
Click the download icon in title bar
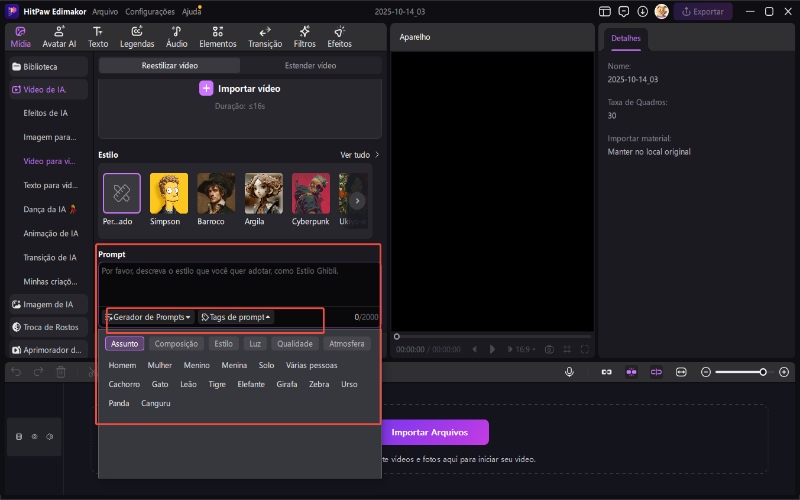click(x=642, y=11)
